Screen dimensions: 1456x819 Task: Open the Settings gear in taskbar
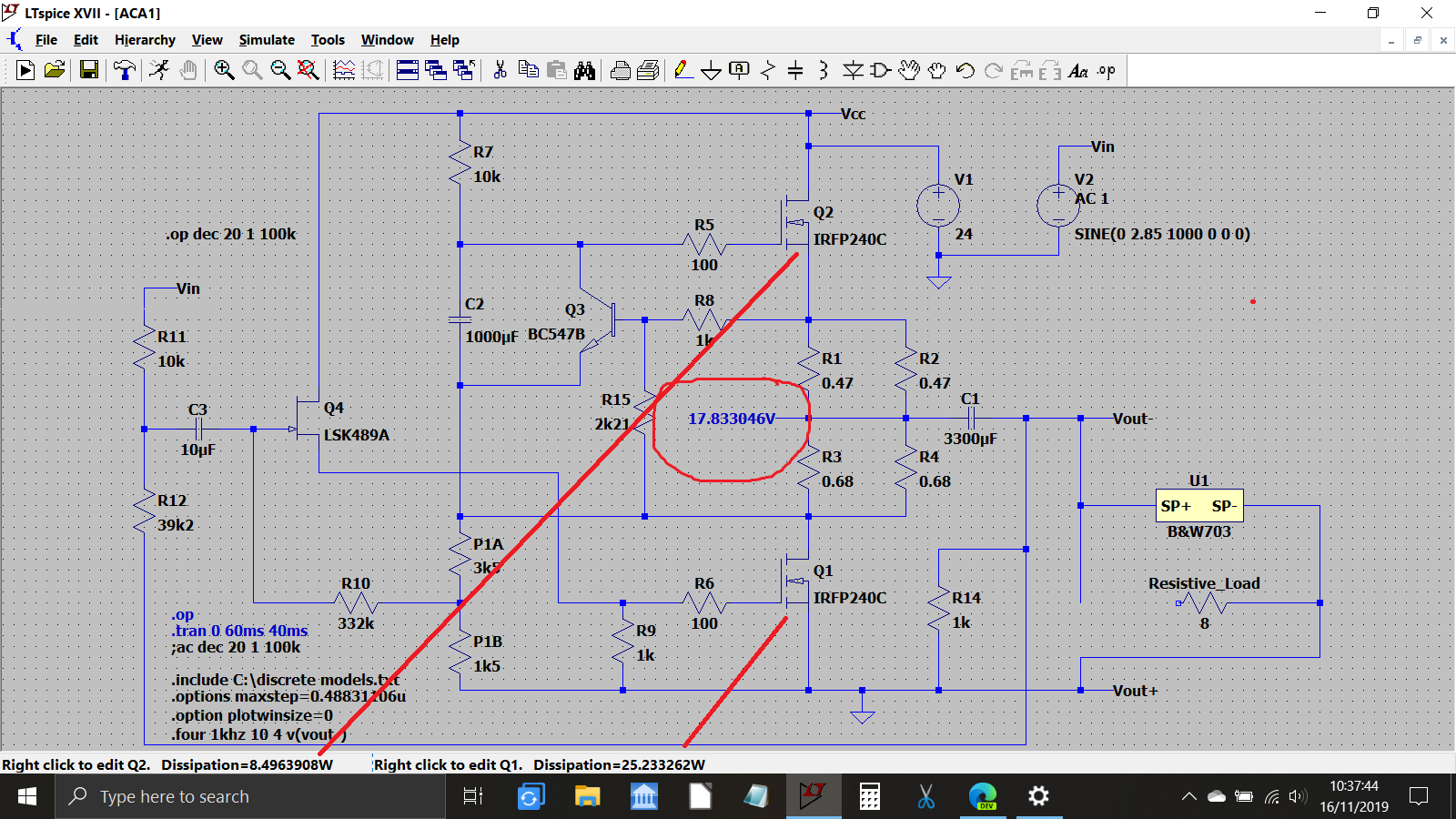click(1038, 796)
